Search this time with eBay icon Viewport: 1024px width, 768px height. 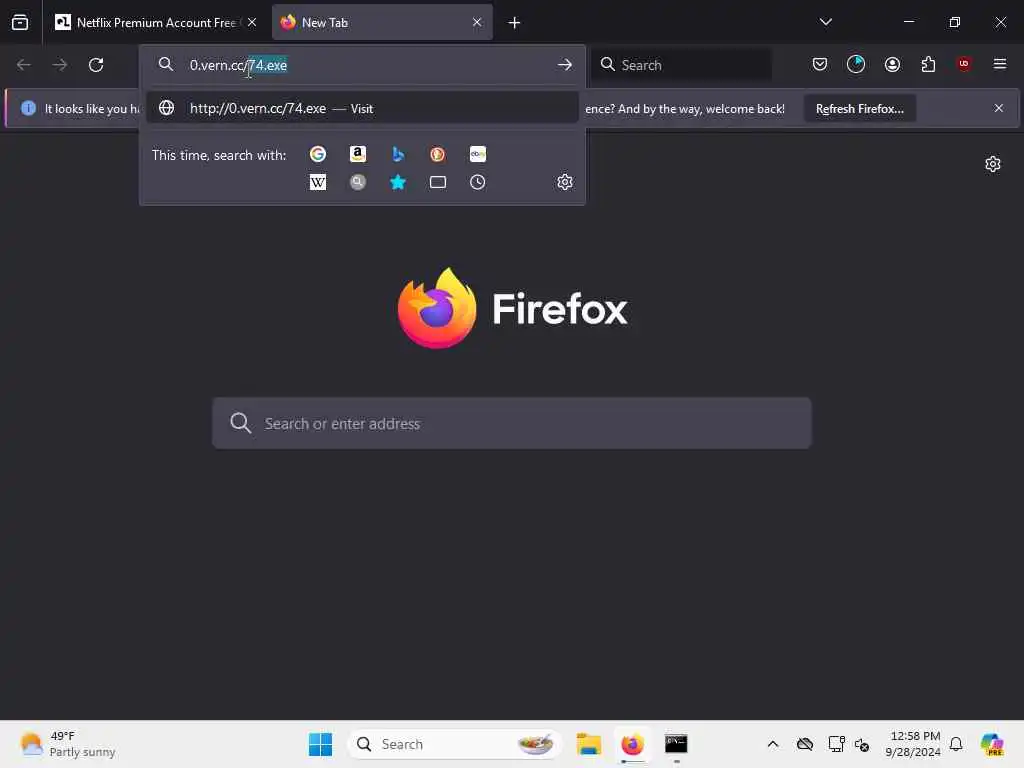[477, 154]
